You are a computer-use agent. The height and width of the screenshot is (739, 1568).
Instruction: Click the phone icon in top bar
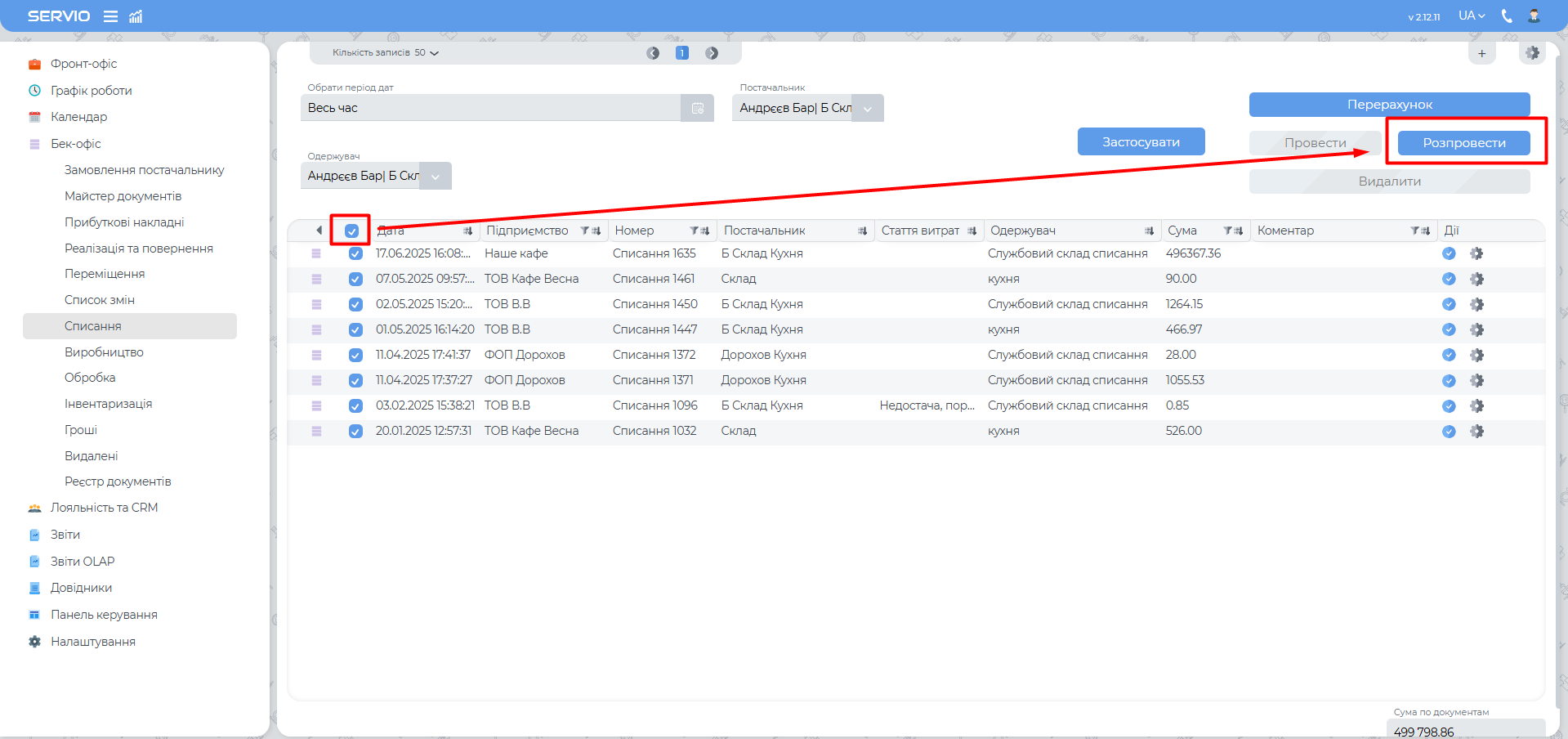1507,16
